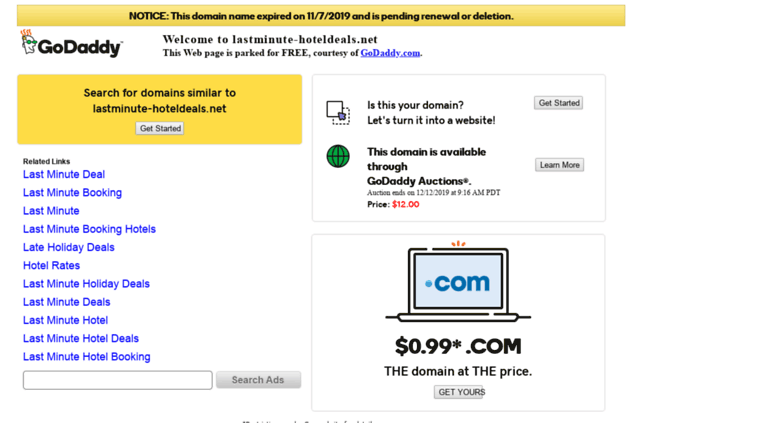Open the Hotel Rates link
Image resolution: width=777 pixels, height=423 pixels.
point(52,265)
